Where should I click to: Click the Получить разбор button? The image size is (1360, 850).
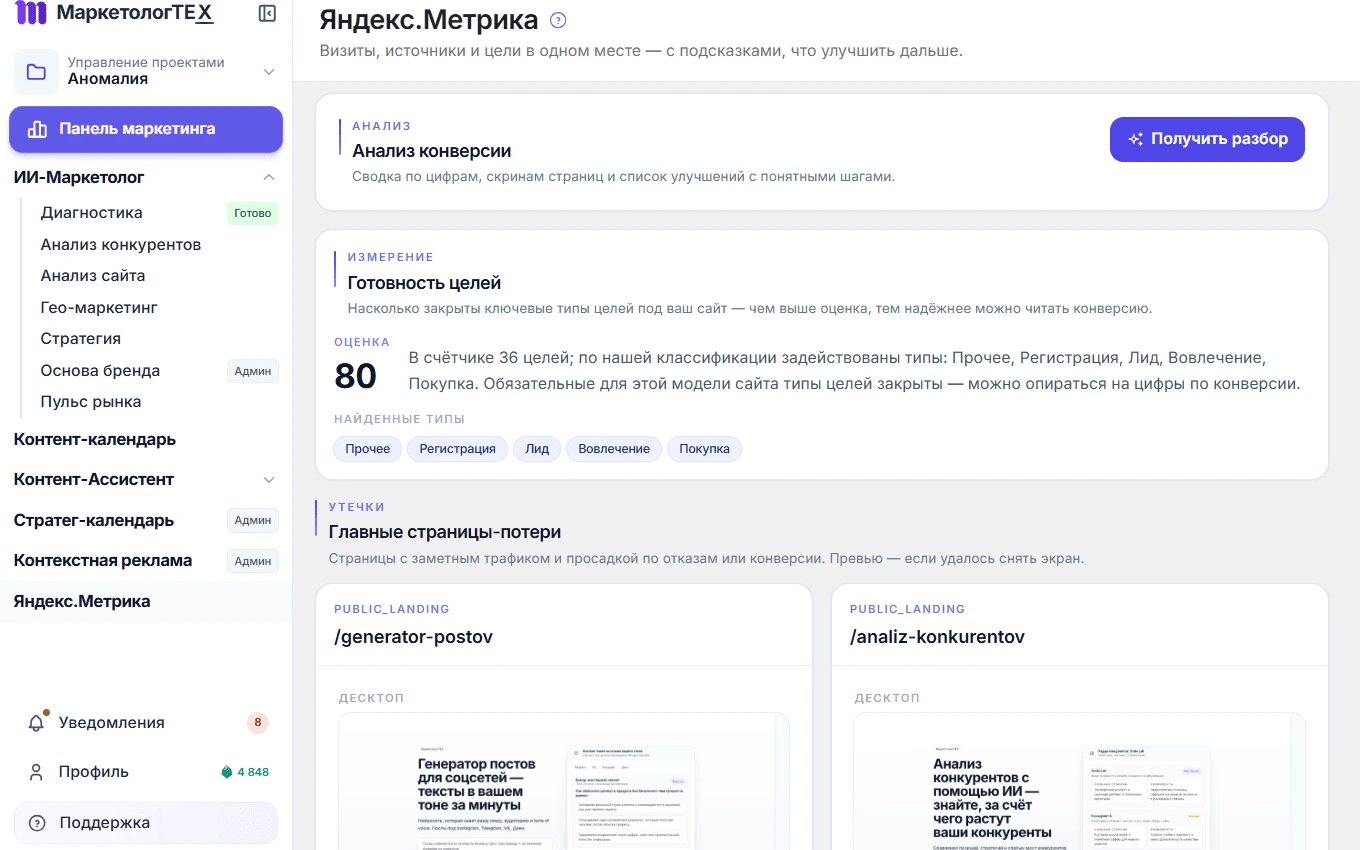pos(1207,139)
